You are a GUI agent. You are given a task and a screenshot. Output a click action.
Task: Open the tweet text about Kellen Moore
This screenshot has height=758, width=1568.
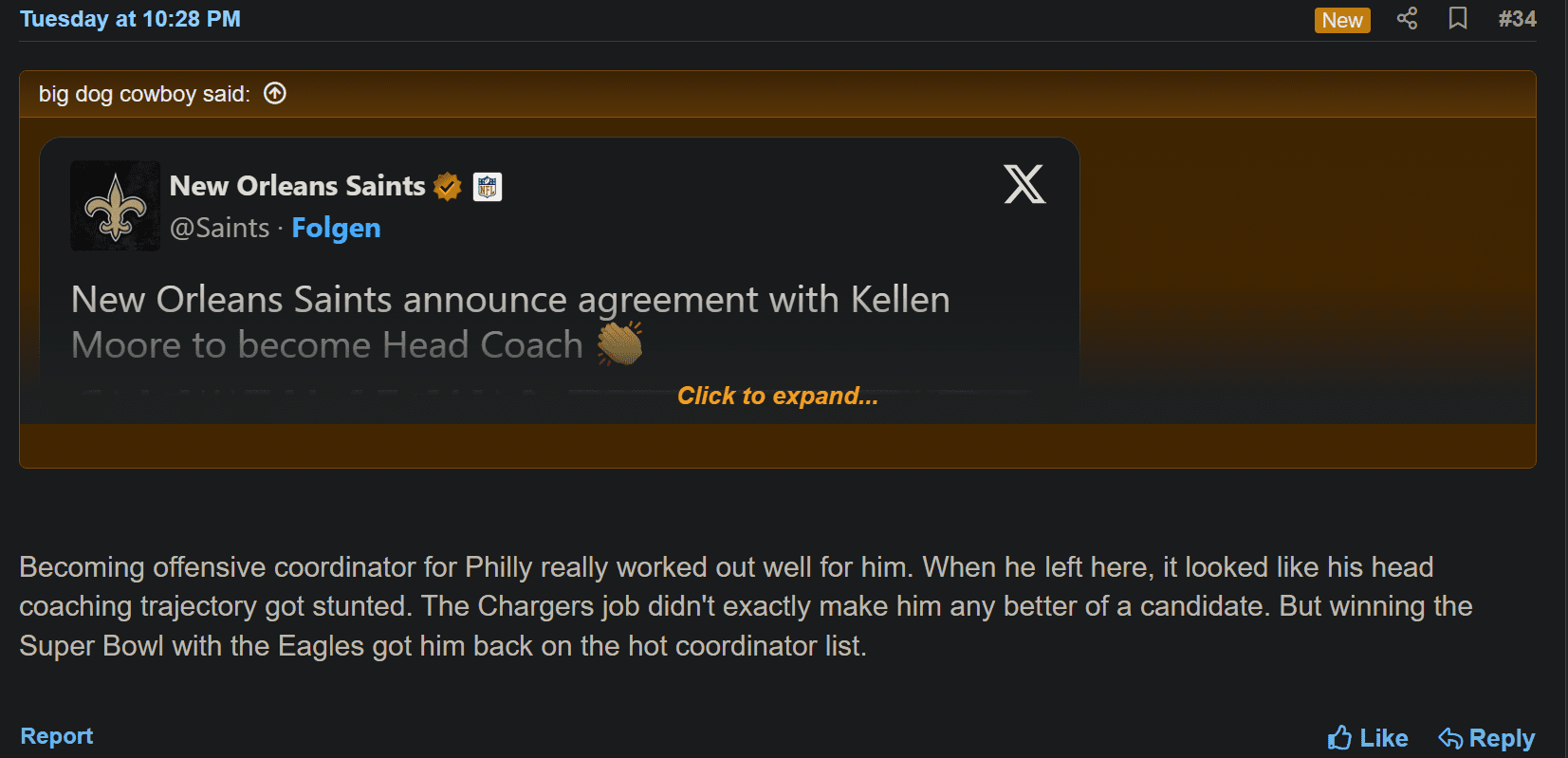point(510,323)
